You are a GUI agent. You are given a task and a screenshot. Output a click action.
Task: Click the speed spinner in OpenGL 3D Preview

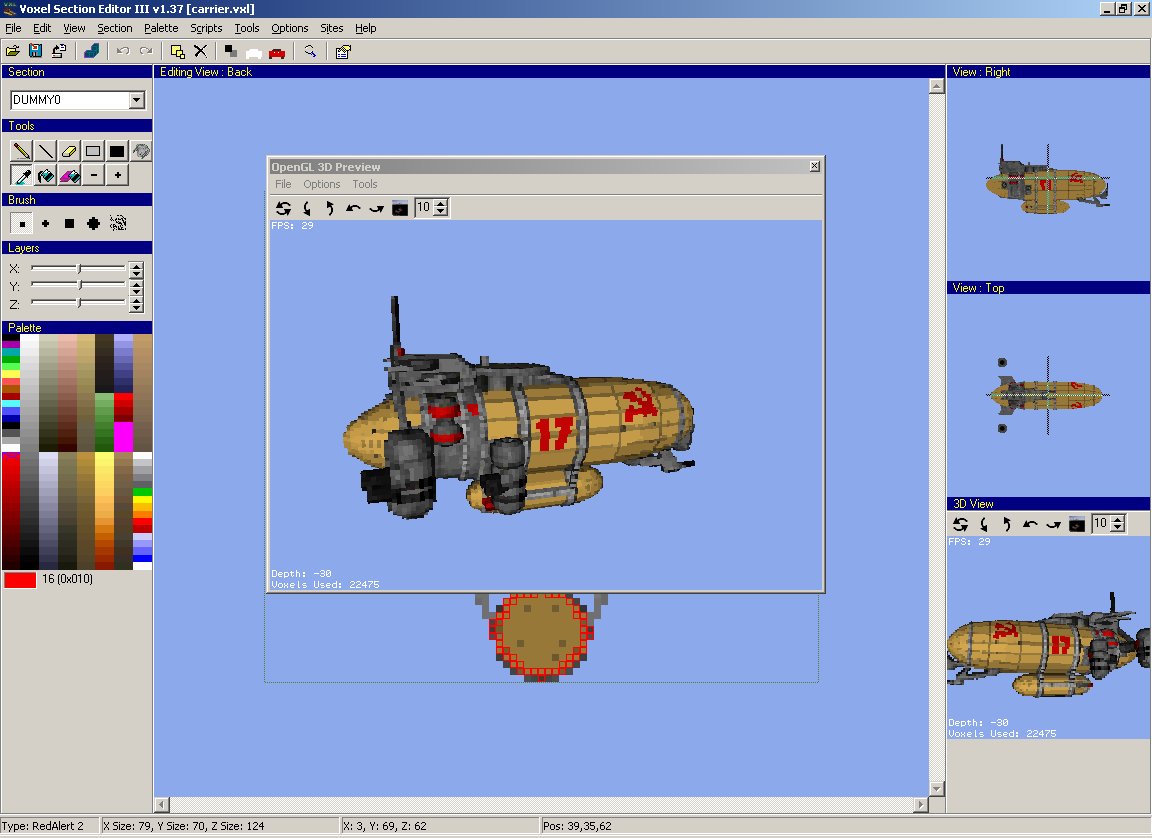[x=441, y=208]
